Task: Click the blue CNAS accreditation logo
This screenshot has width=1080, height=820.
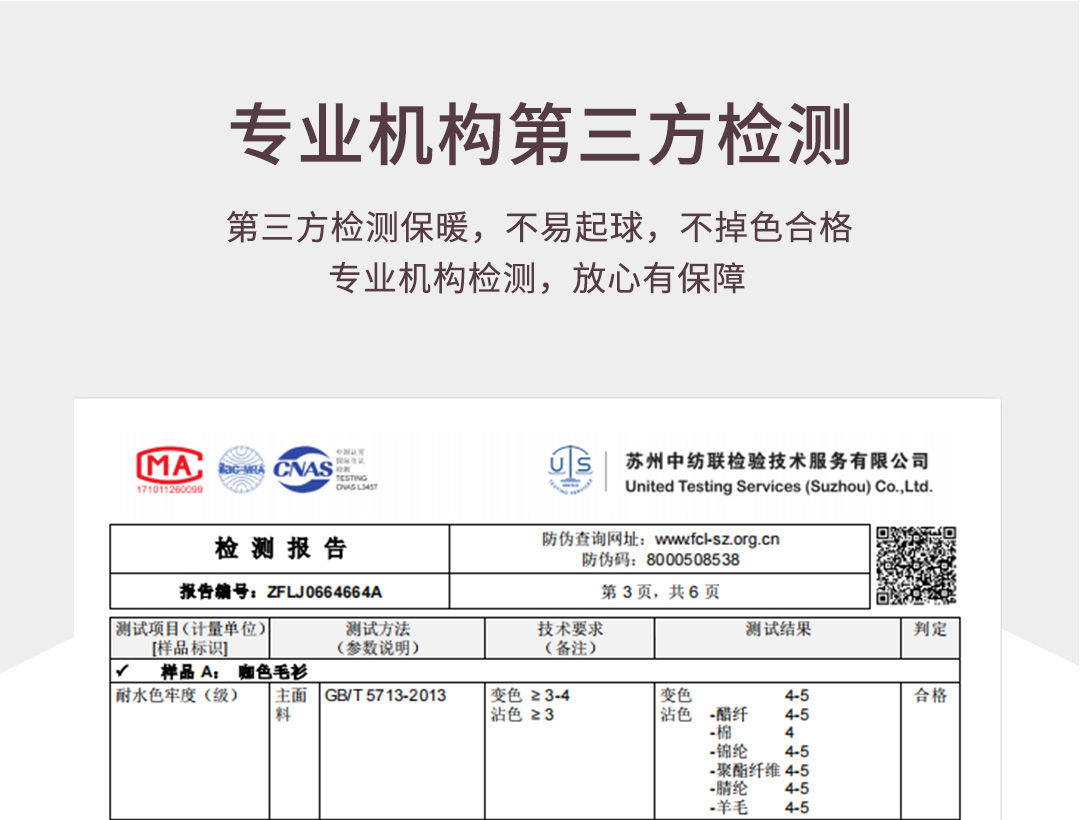Action: (x=303, y=469)
